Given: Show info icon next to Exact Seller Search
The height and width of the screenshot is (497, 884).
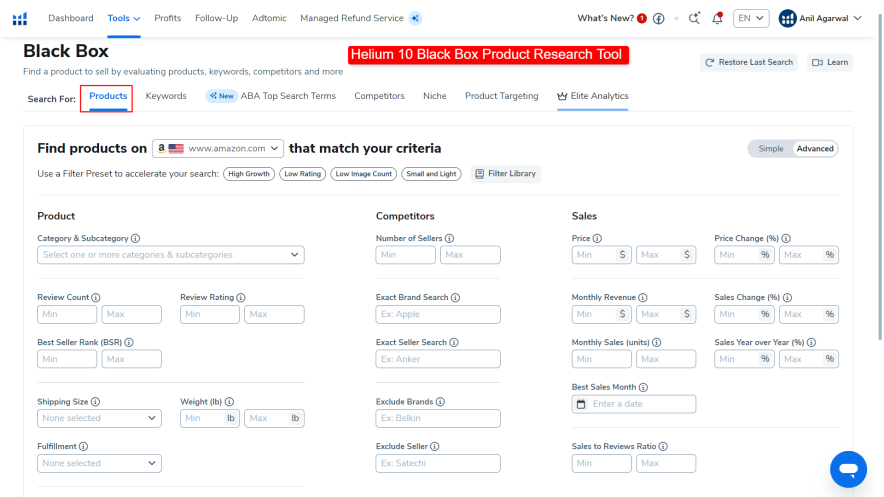Looking at the screenshot, I should tap(454, 343).
